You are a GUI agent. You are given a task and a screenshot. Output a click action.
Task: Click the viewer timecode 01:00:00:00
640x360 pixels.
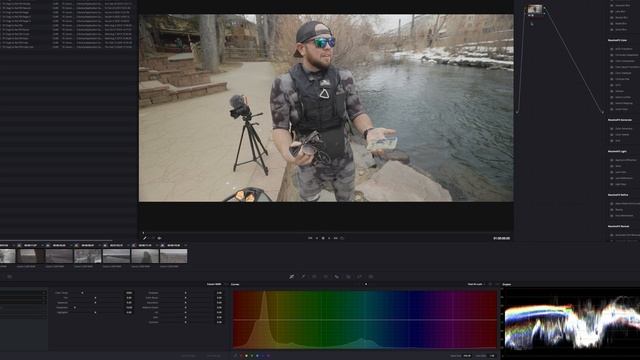click(501, 238)
